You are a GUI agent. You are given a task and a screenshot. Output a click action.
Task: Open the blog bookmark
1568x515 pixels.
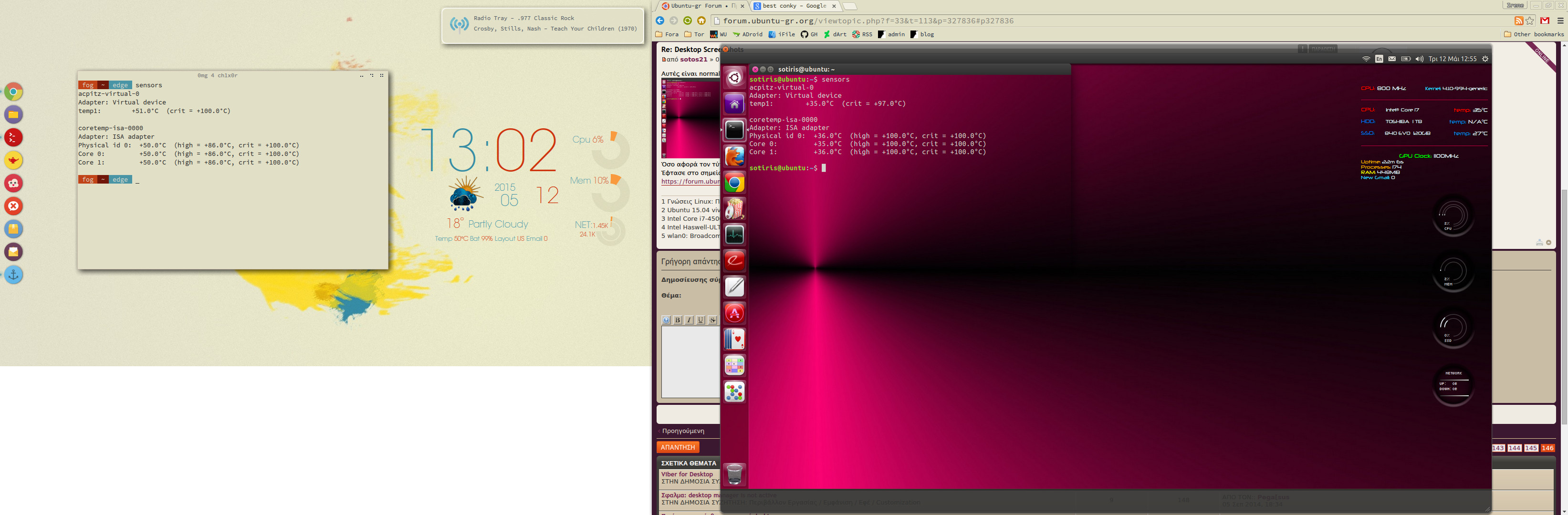point(922,35)
